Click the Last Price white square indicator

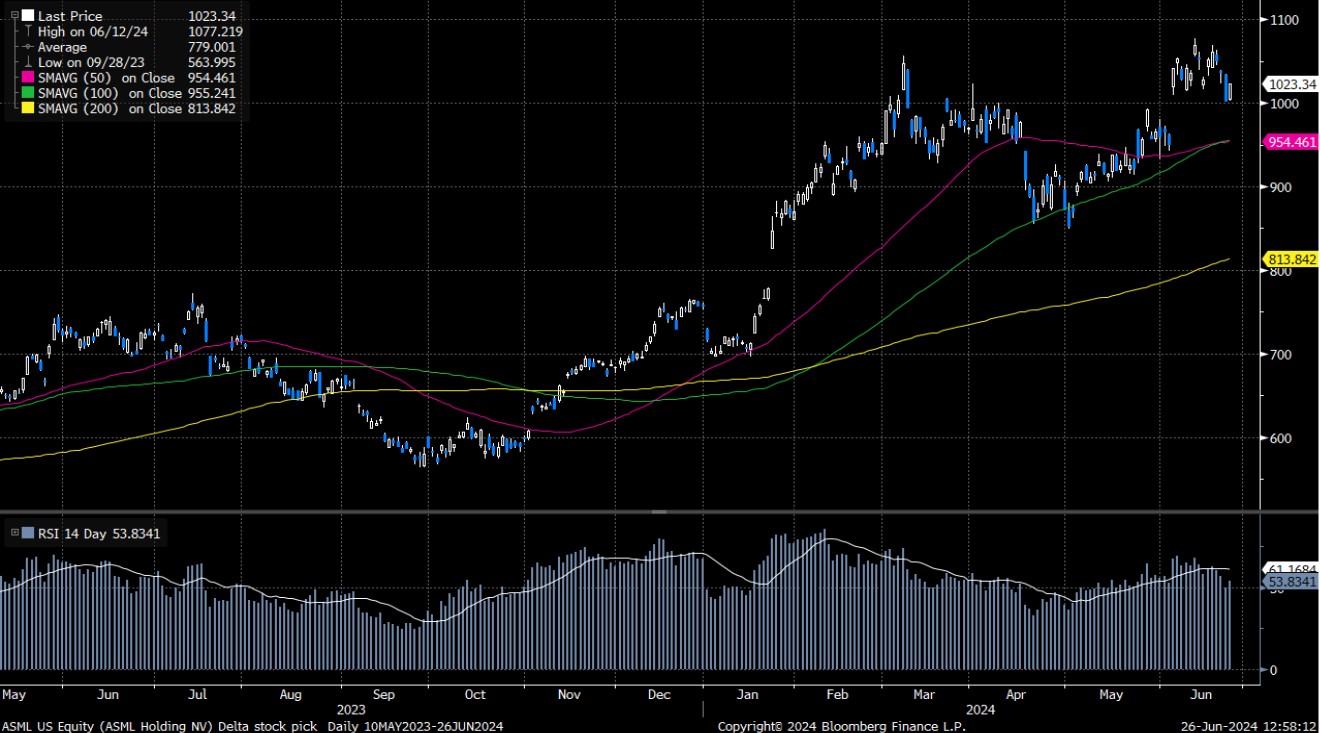click(x=28, y=16)
